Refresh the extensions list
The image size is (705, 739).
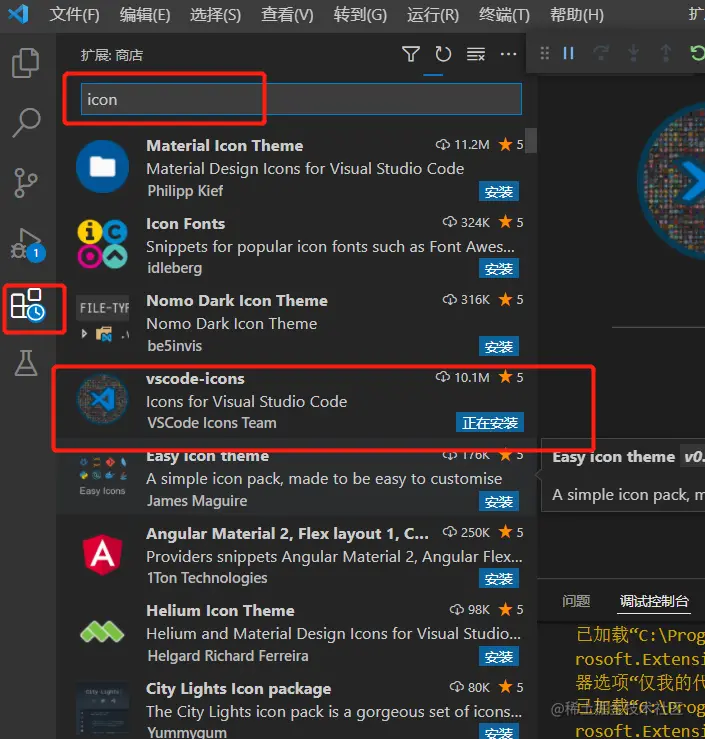pos(443,54)
